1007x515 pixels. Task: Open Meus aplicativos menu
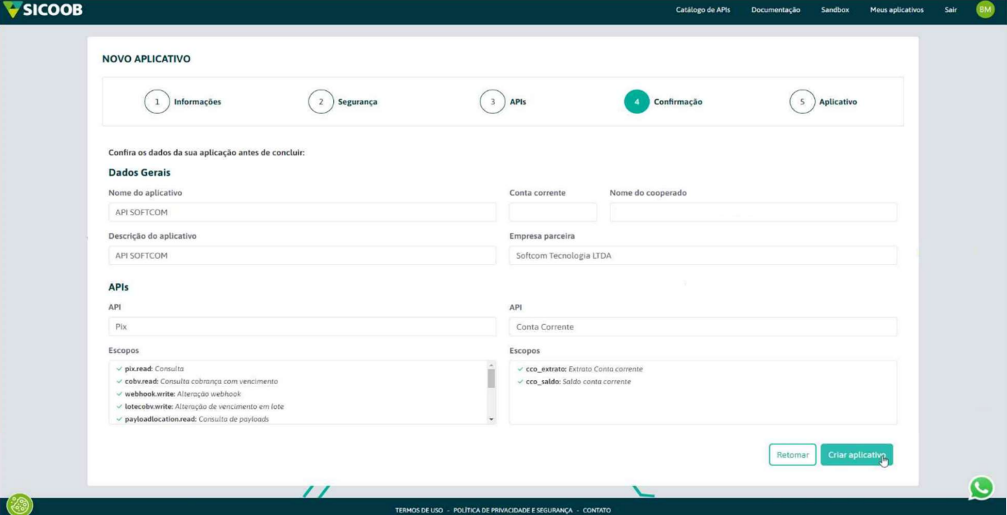896,10
